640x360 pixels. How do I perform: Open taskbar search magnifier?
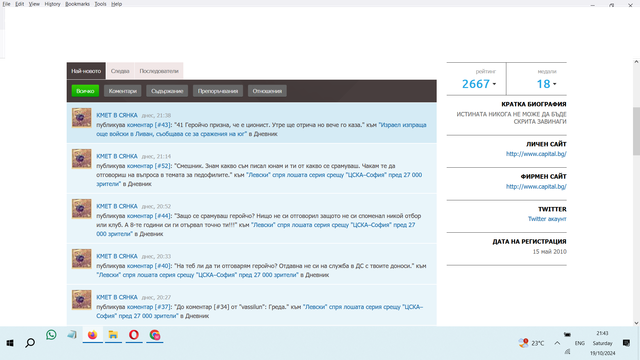(x=30, y=343)
